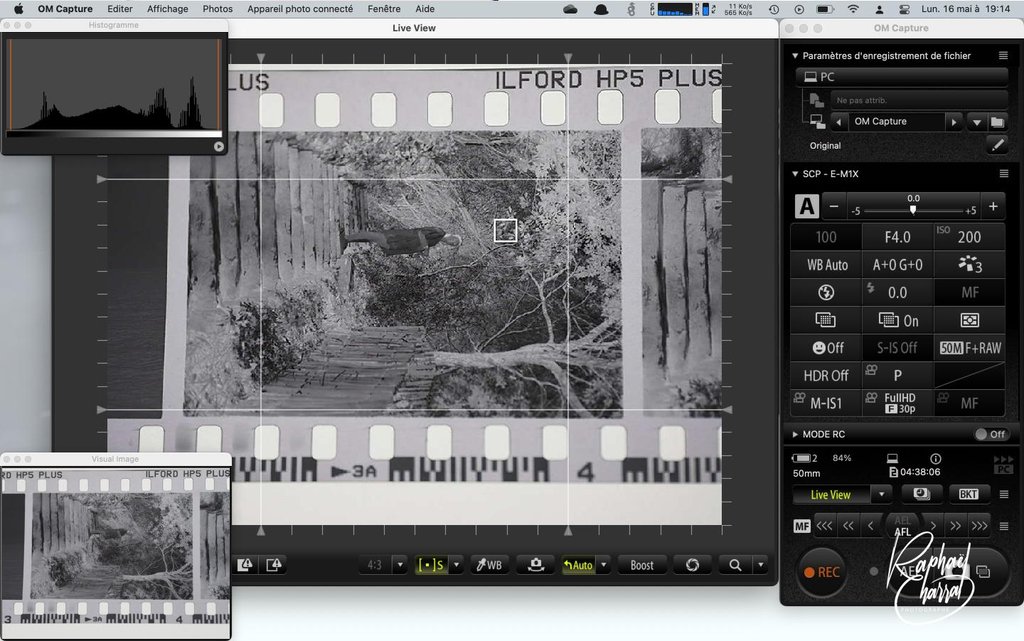The width and height of the screenshot is (1024, 641).
Task: Open the Editer menu
Action: (120, 9)
